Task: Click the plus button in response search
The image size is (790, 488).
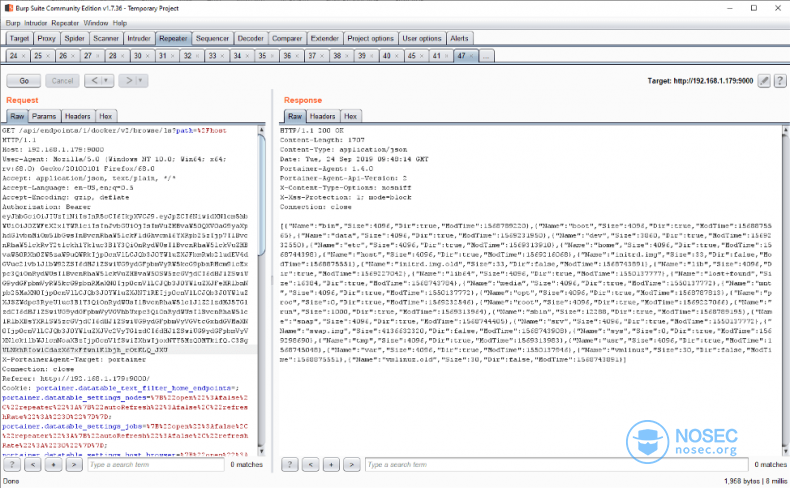Action: 331,464
